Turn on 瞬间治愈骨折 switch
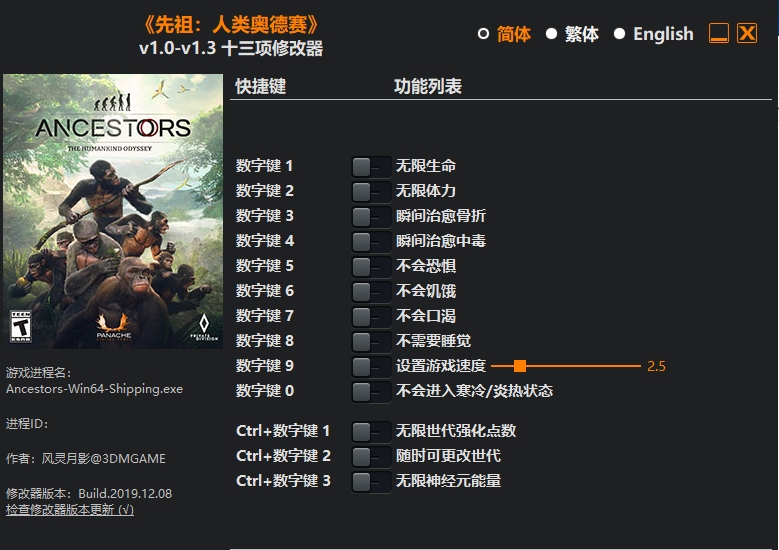This screenshot has height=550, width=779. 371,217
